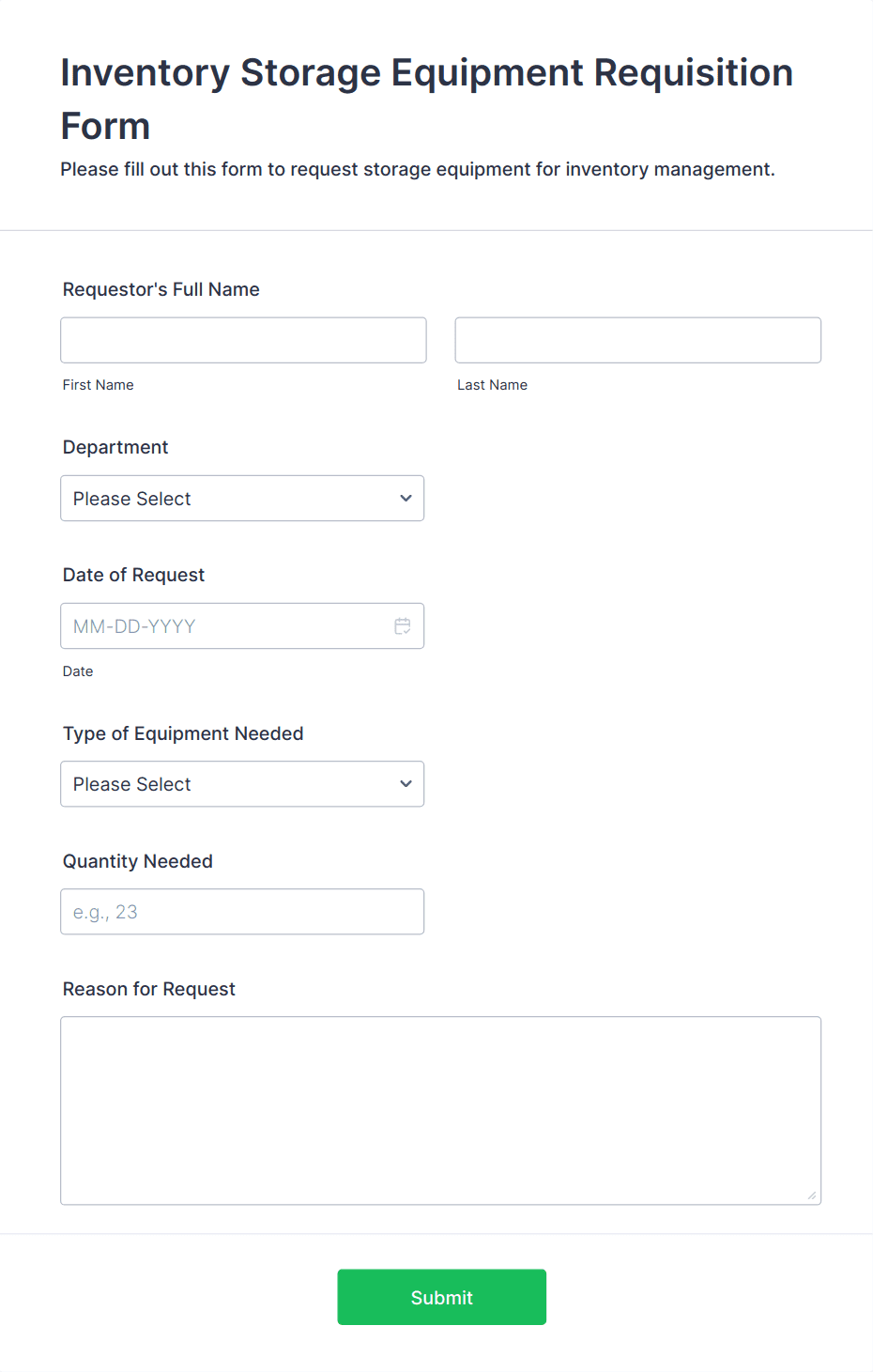The height and width of the screenshot is (1372, 873).
Task: Click the Quantity Needed label
Action: [138, 861]
